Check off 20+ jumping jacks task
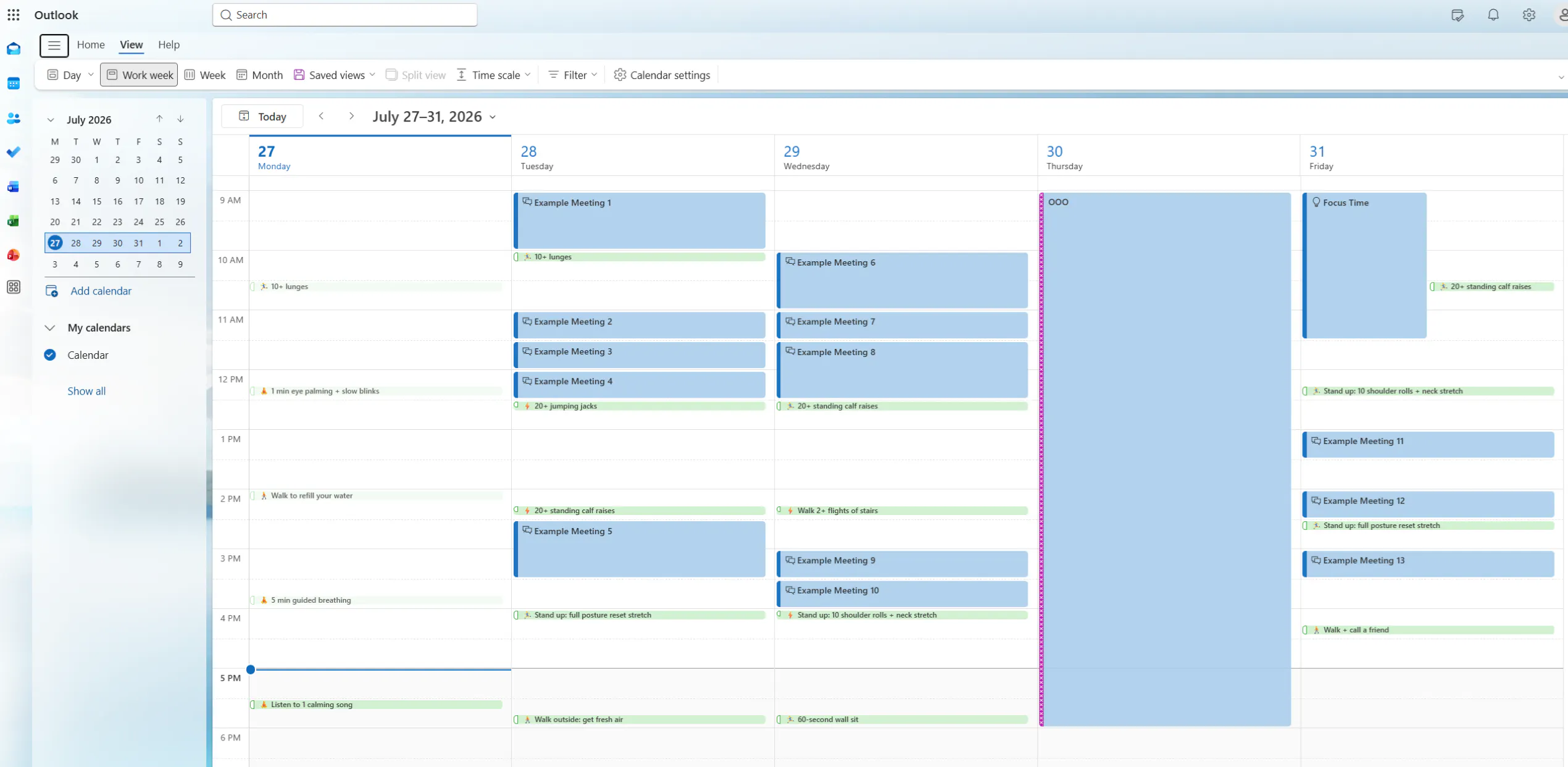The height and width of the screenshot is (767, 1568). point(516,406)
